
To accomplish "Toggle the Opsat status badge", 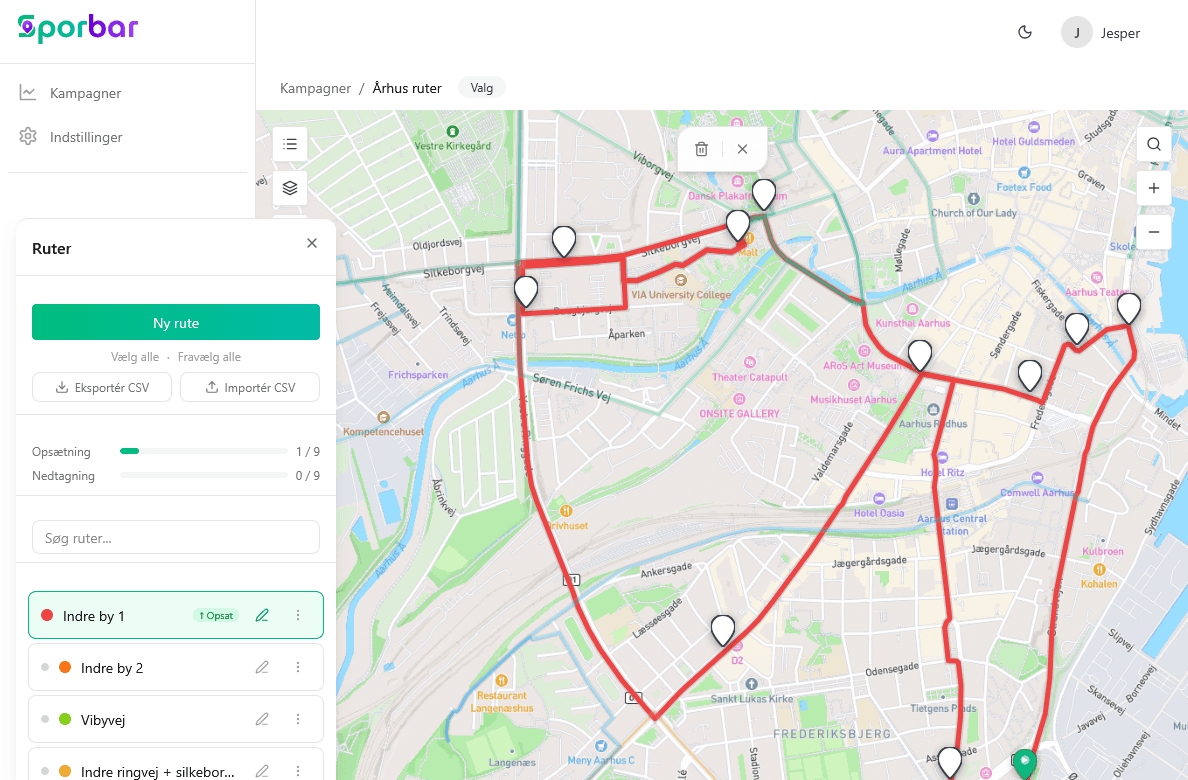I will (216, 616).
